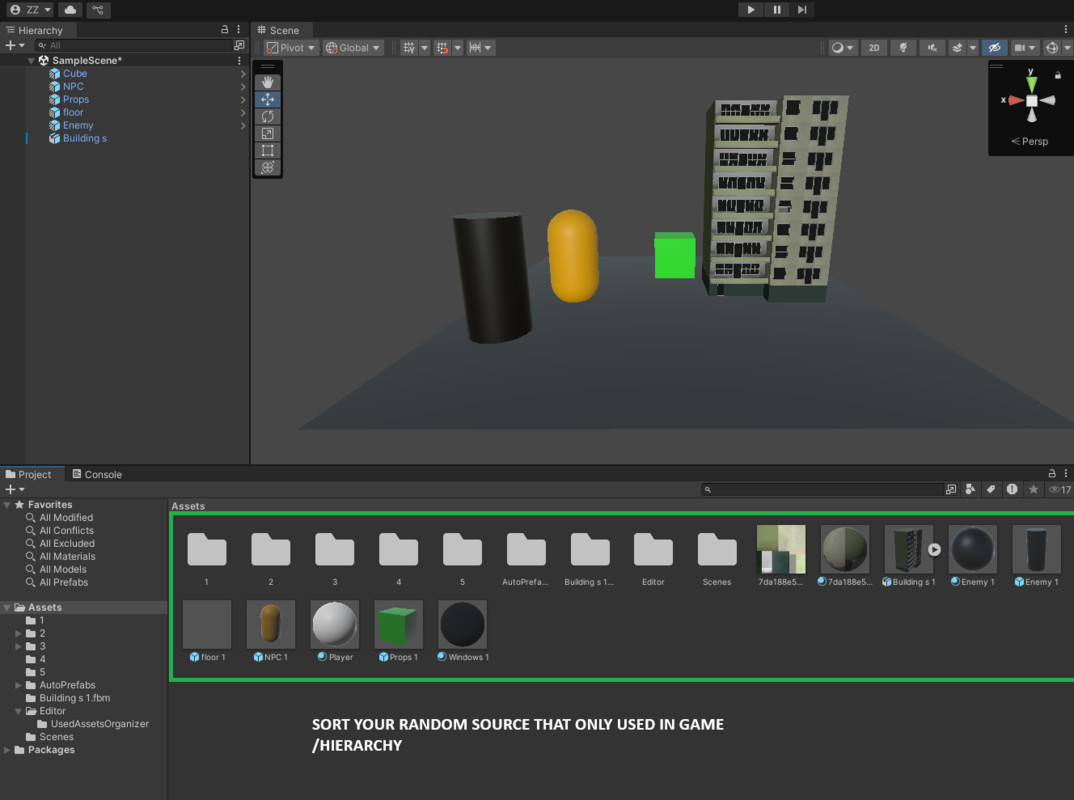Select the Scale tool
The width and height of the screenshot is (1074, 800).
[267, 134]
